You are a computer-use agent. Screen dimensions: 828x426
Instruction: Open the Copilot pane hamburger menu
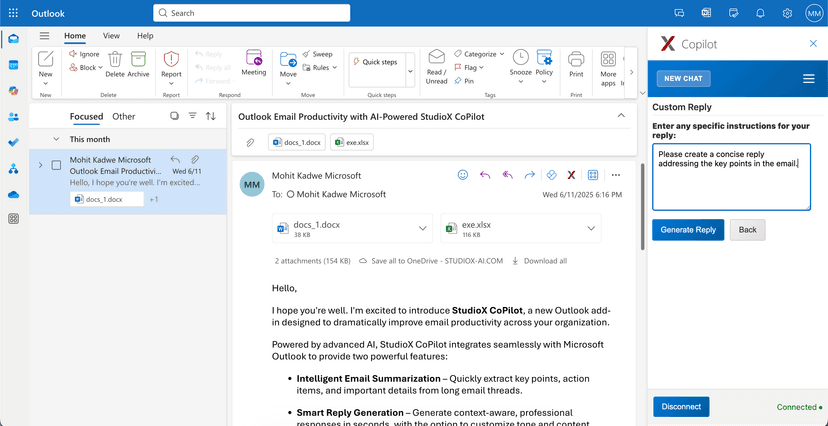click(808, 79)
